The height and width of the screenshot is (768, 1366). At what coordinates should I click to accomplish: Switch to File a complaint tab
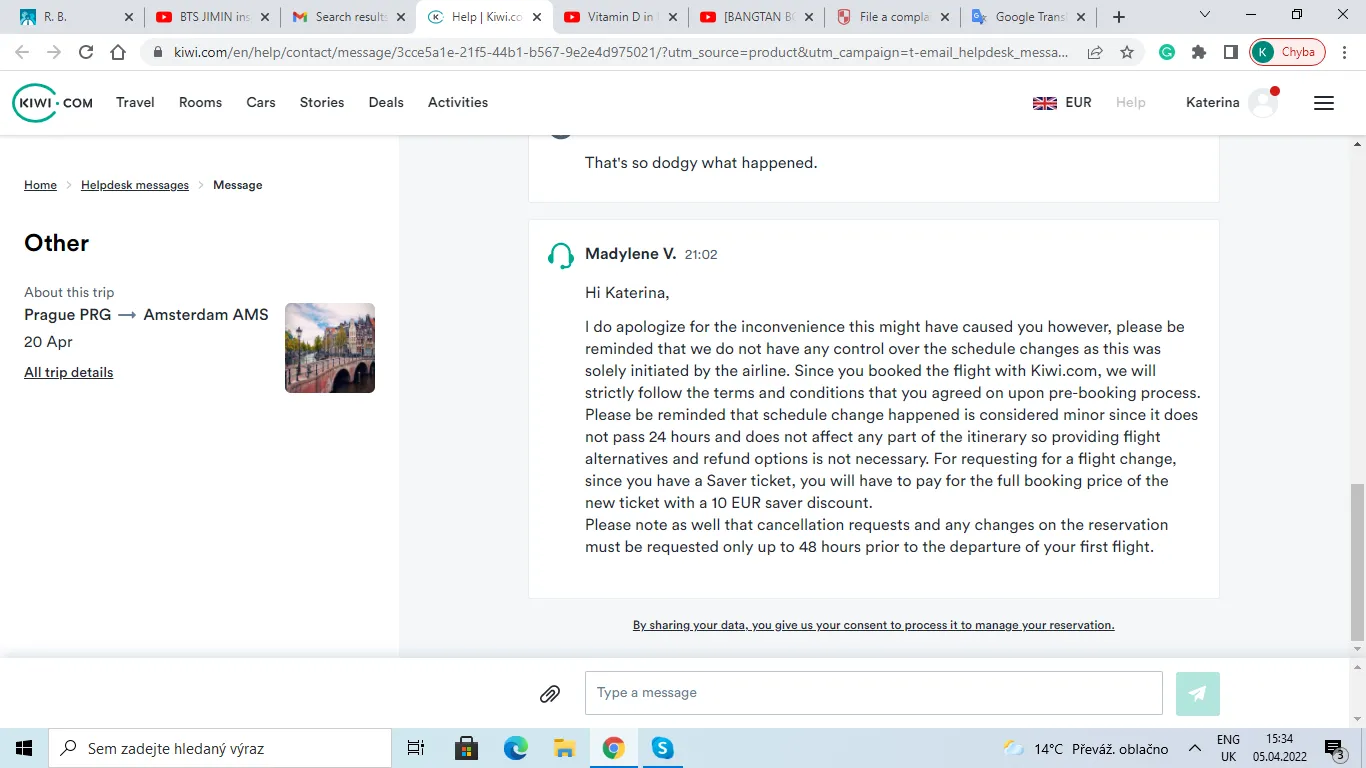892,17
